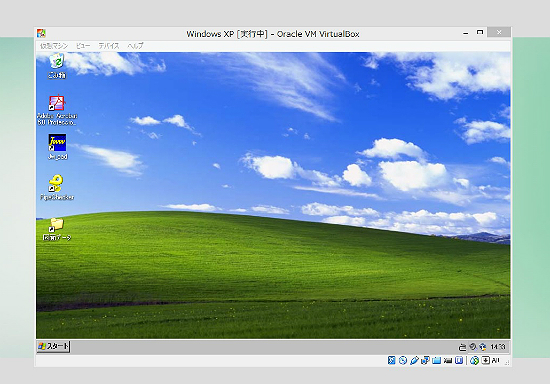Open the ヘルプ menu
This screenshot has width=550, height=384.
135,46
